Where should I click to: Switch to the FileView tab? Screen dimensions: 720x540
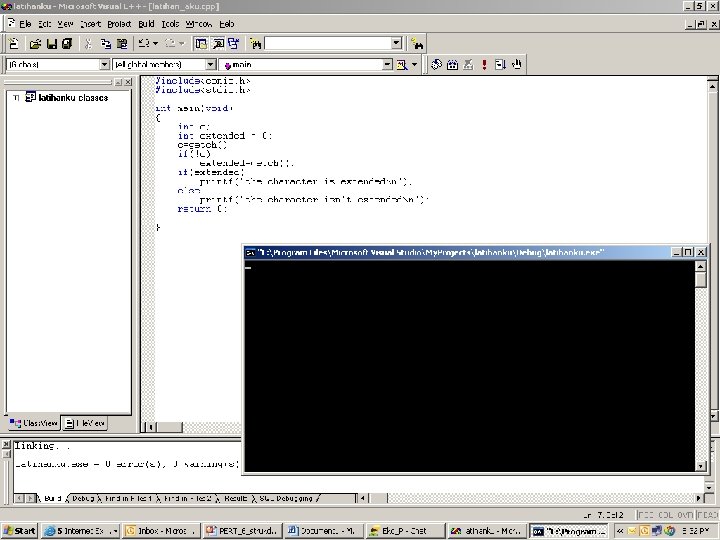coord(84,424)
